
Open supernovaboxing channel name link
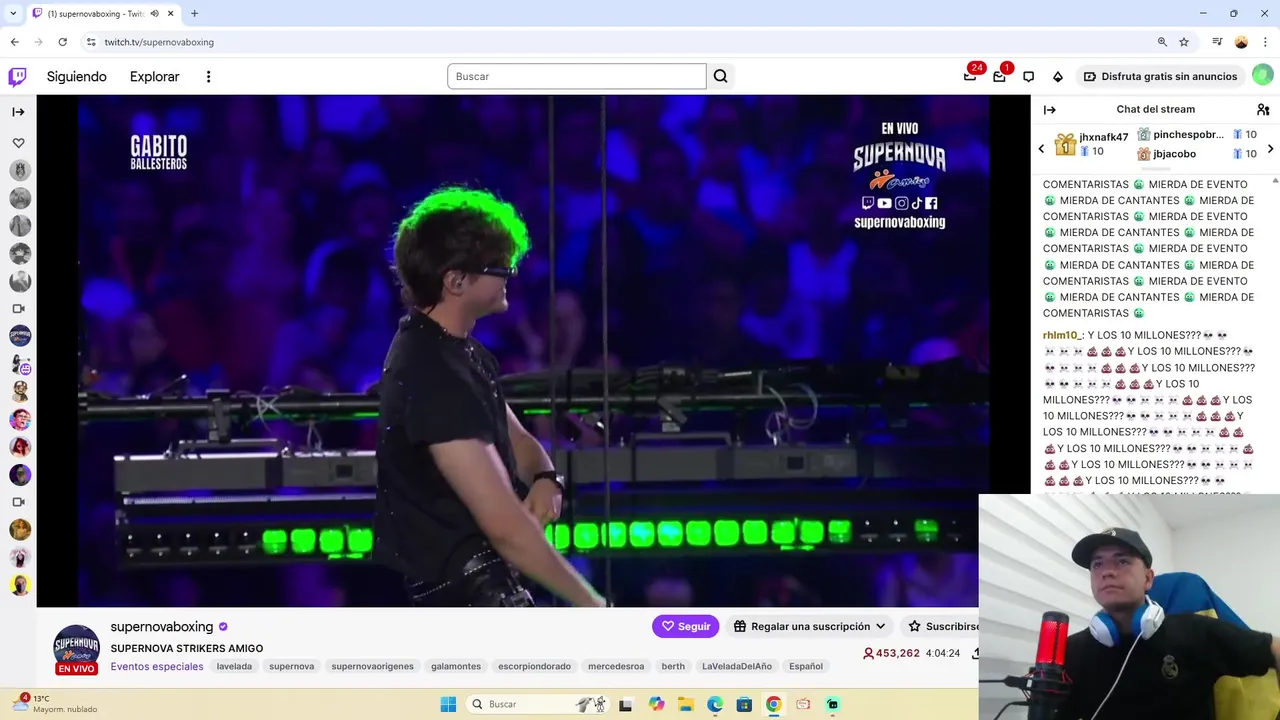point(162,626)
